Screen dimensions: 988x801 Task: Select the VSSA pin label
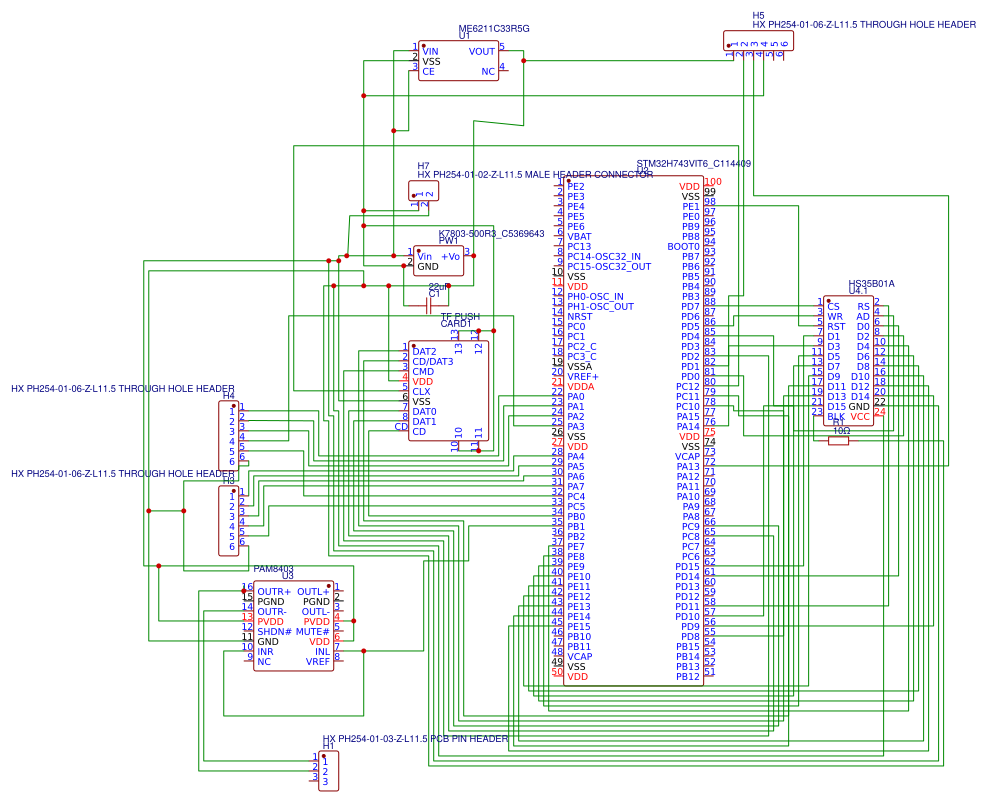pyautogui.click(x=580, y=366)
